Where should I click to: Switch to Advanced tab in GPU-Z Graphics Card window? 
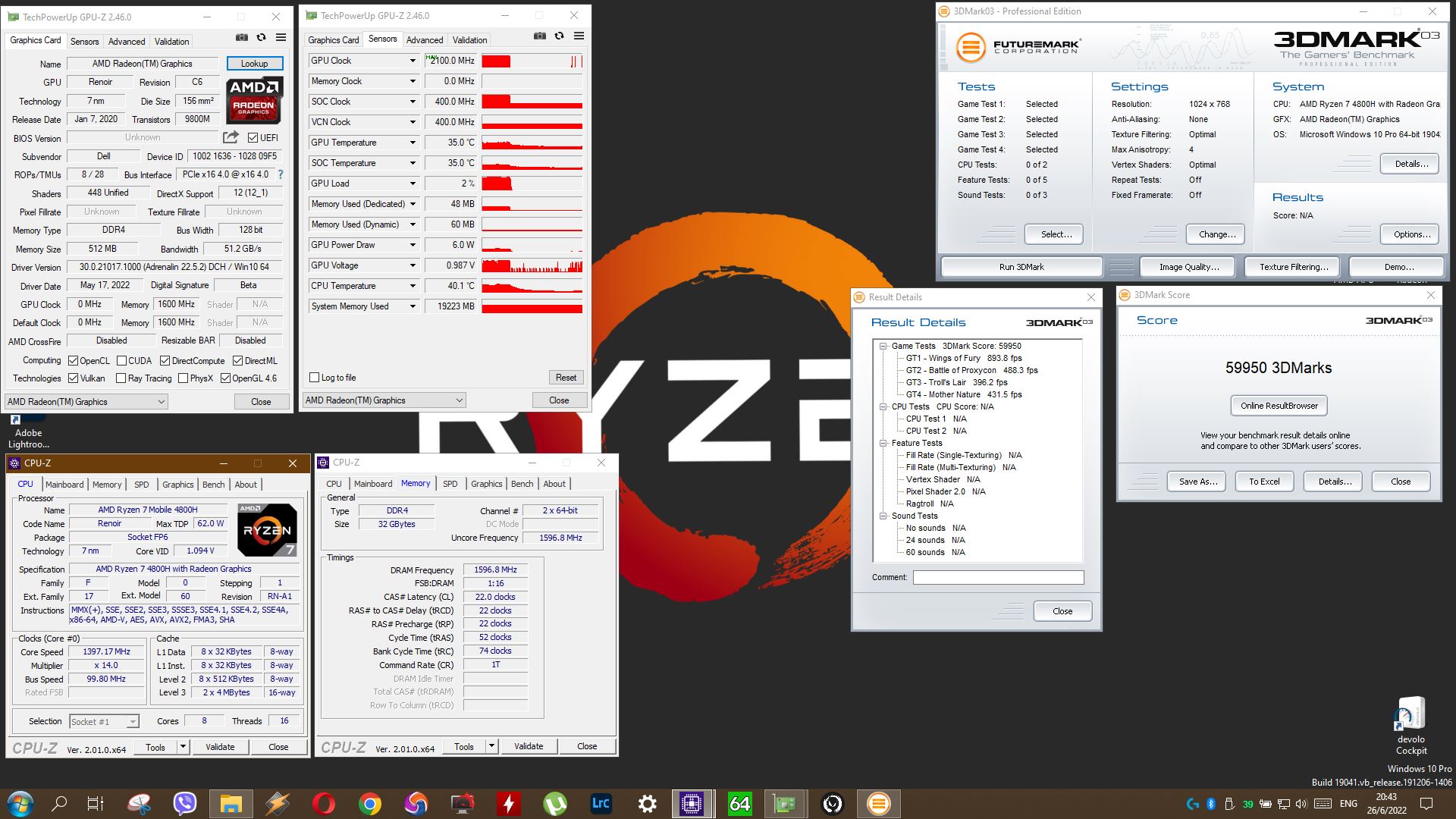click(x=127, y=42)
